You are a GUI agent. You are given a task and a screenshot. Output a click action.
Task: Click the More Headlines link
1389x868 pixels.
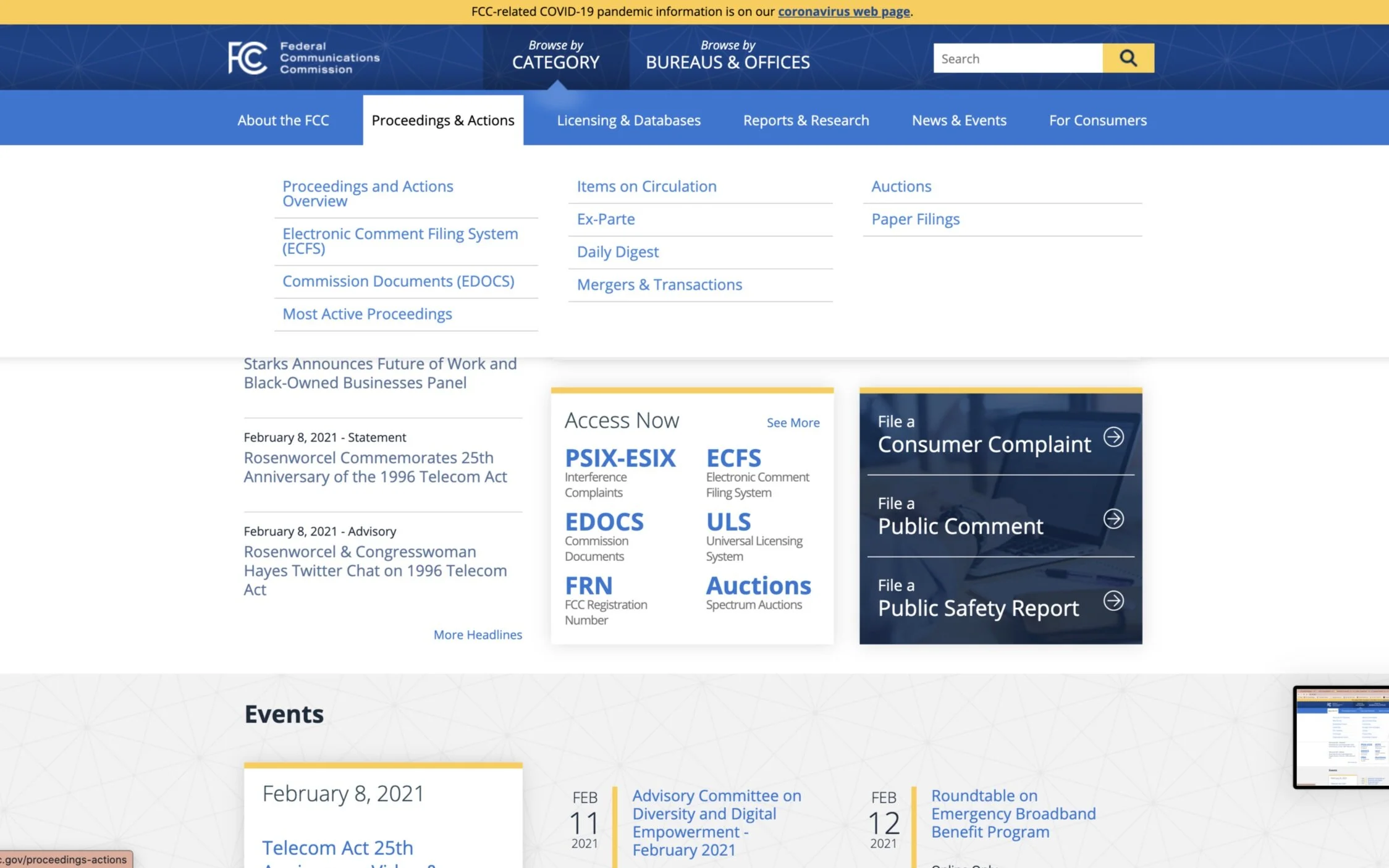tap(477, 634)
